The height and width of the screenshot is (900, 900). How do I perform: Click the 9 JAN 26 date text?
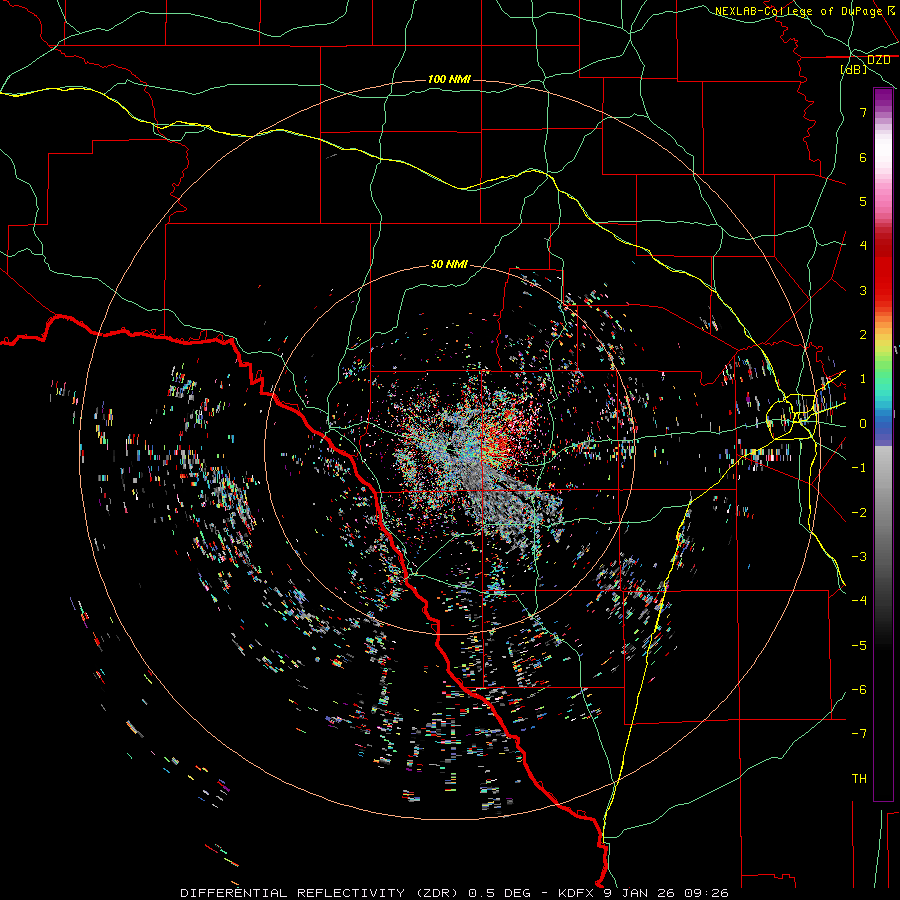[x=639, y=893]
